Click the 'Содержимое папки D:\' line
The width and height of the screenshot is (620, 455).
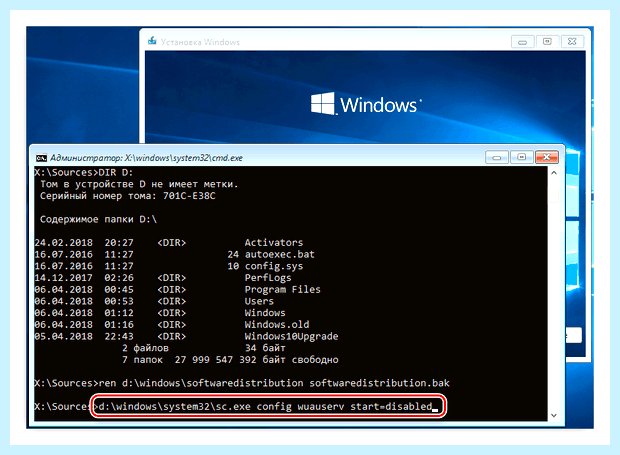point(98,219)
